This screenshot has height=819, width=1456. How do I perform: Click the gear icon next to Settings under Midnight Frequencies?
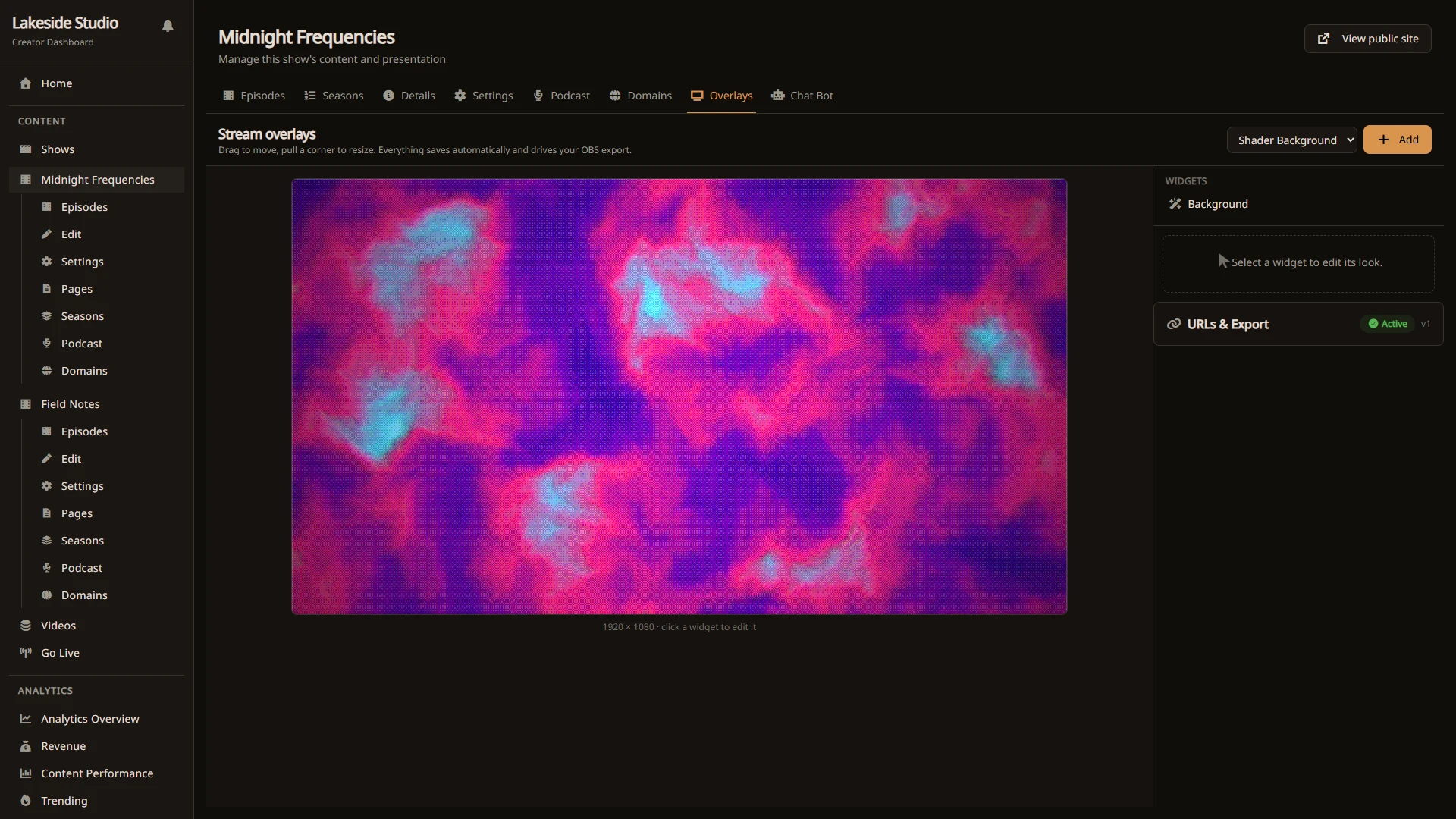[46, 262]
